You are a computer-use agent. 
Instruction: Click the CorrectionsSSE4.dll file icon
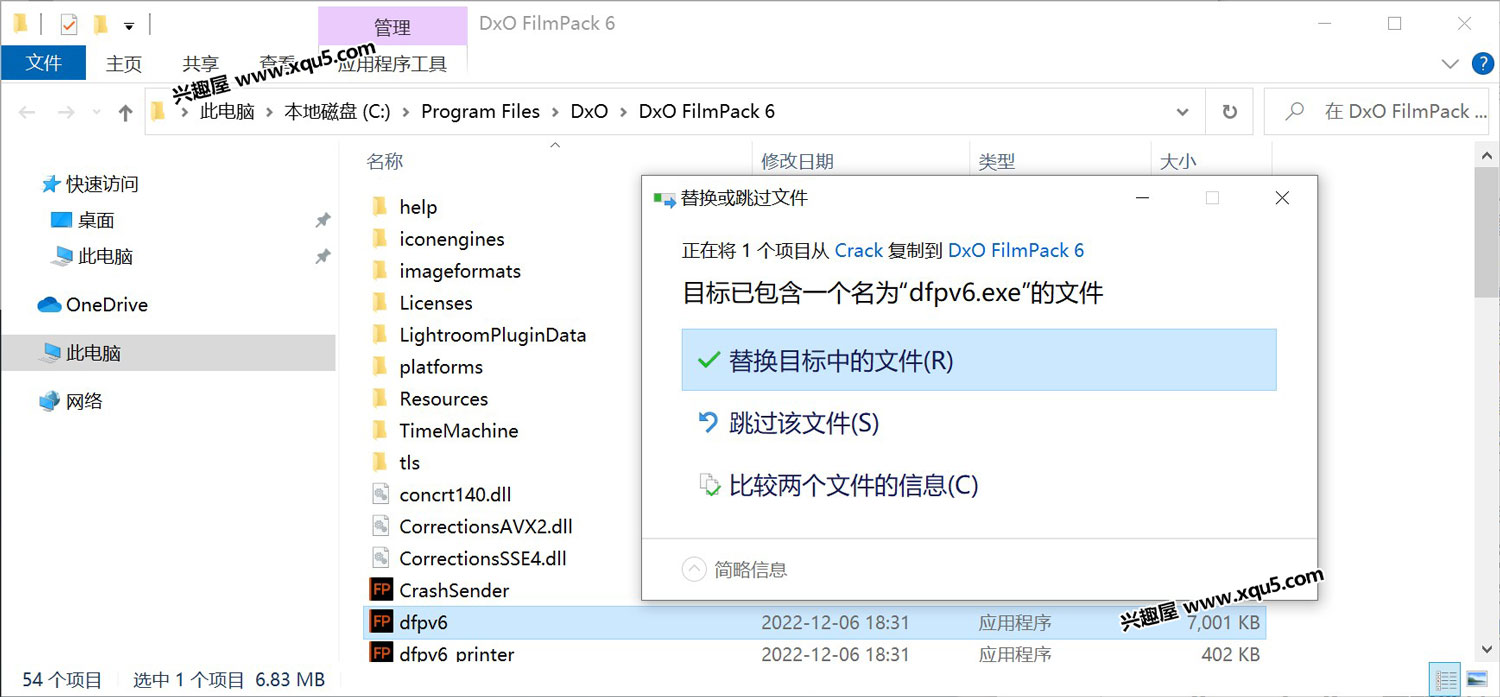[380, 558]
